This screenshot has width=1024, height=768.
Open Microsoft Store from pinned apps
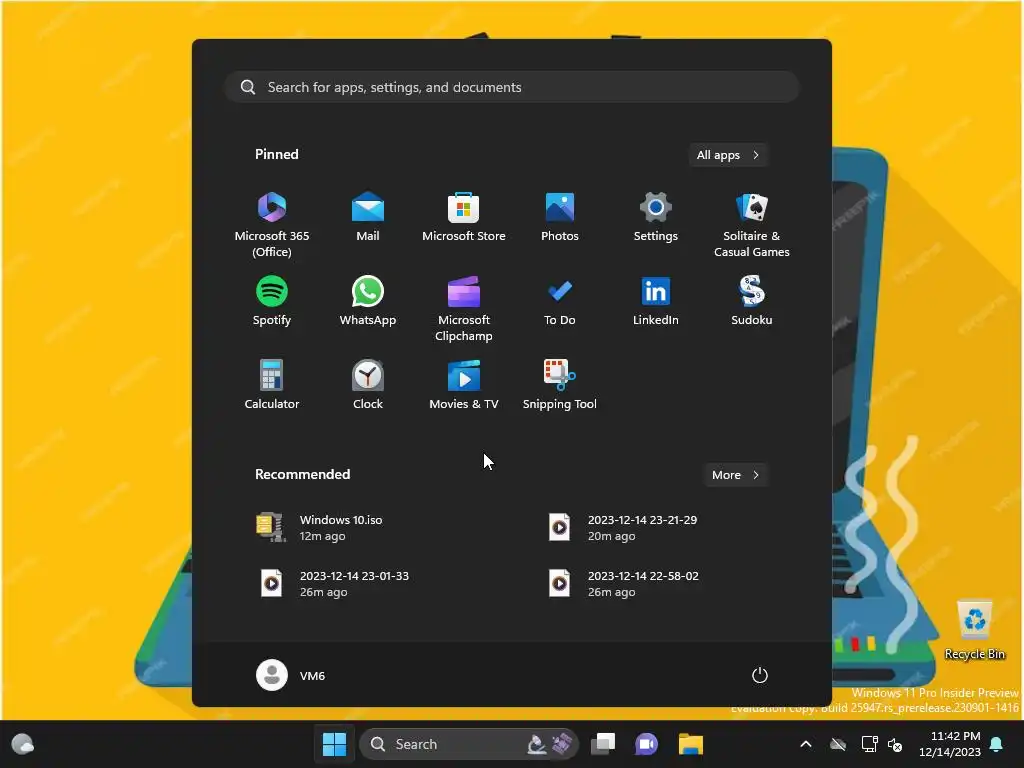coord(464,217)
